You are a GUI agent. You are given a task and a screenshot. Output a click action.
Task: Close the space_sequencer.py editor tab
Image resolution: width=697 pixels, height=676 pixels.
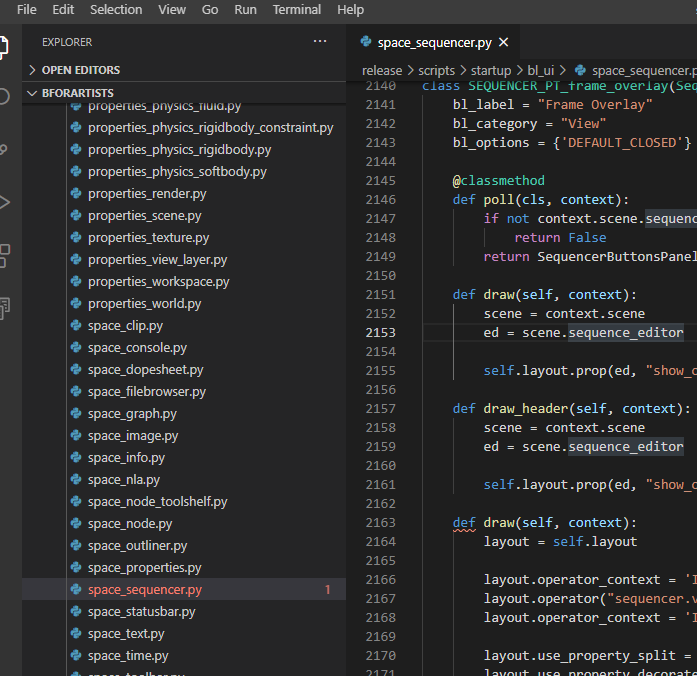[x=504, y=42]
